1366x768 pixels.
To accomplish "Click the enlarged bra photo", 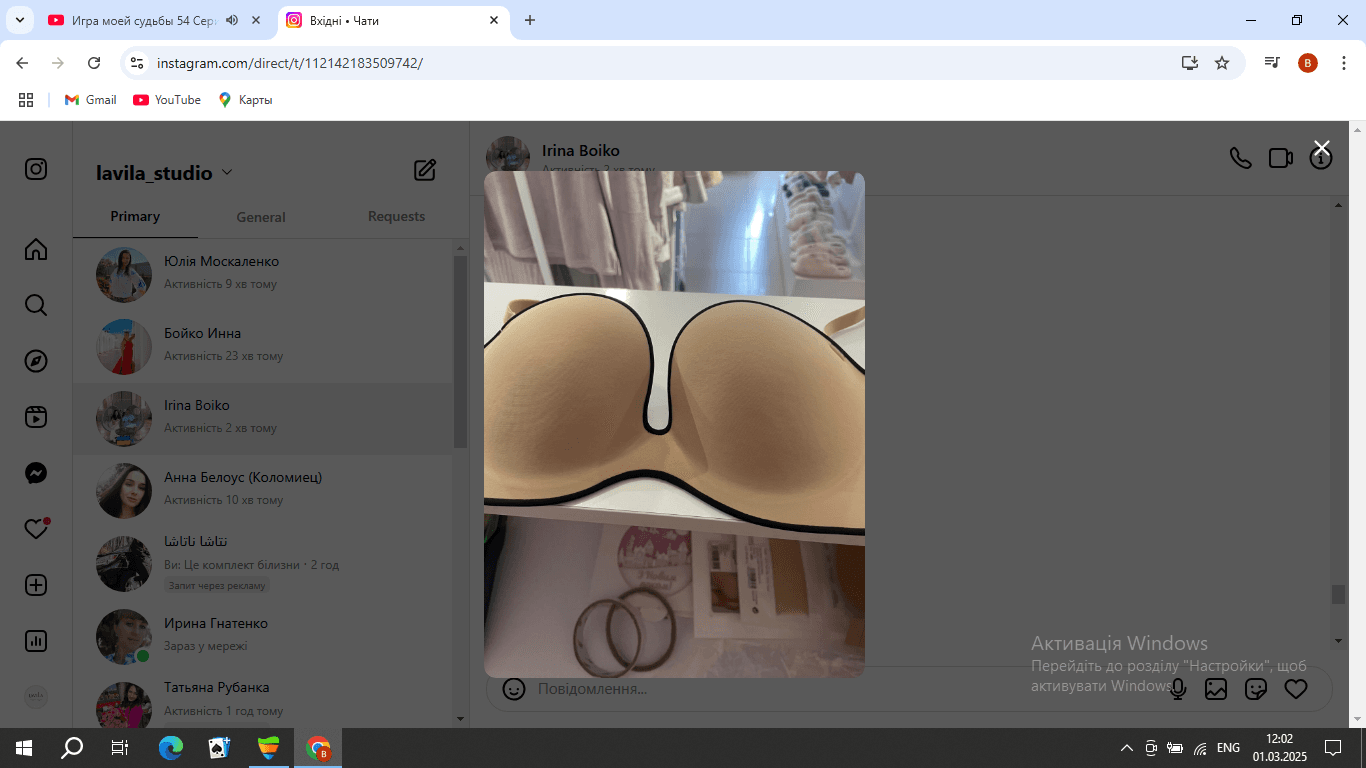I will coord(674,424).
